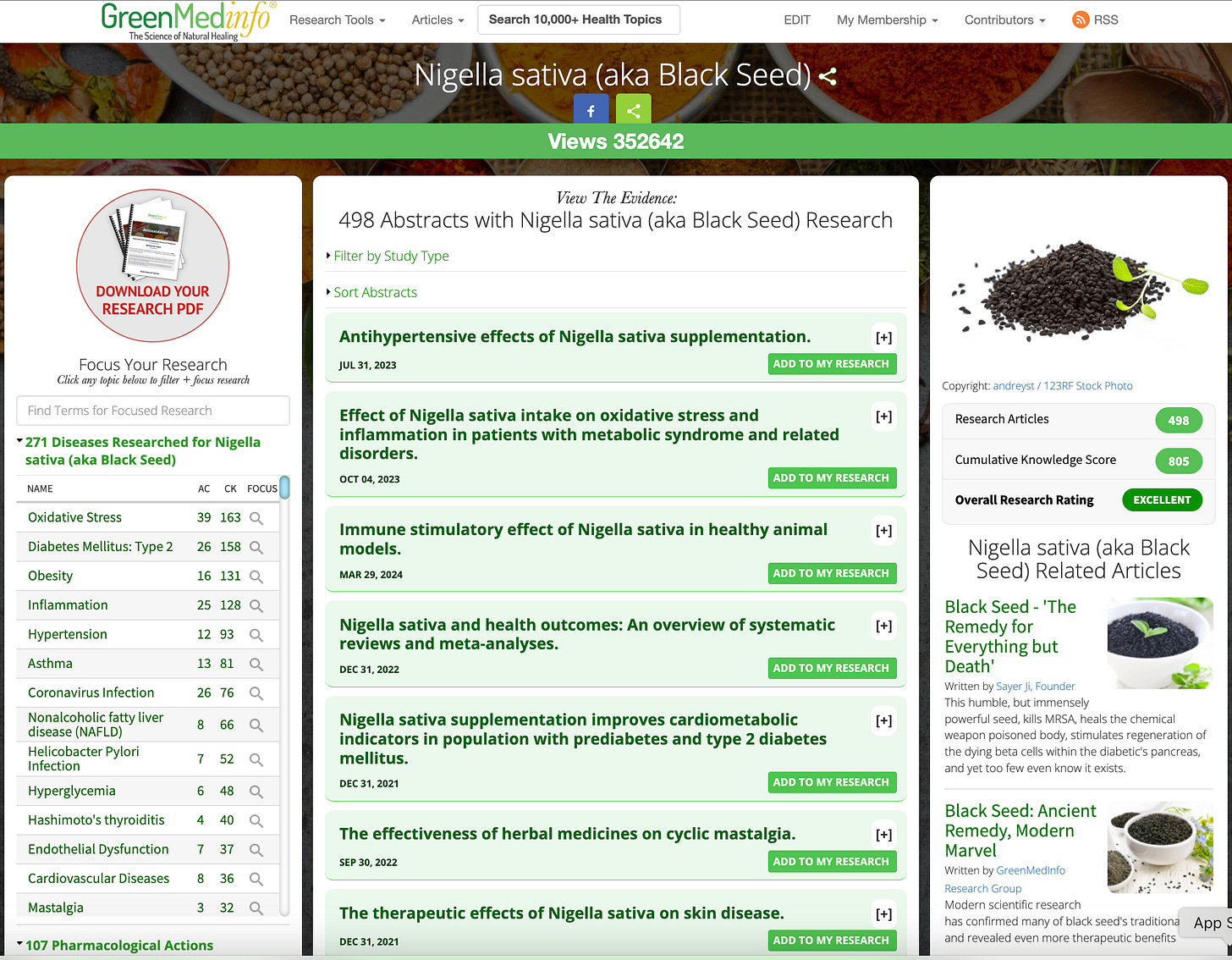Click Search 10,000+ Health Topics box
This screenshot has height=960, width=1232.
click(579, 19)
